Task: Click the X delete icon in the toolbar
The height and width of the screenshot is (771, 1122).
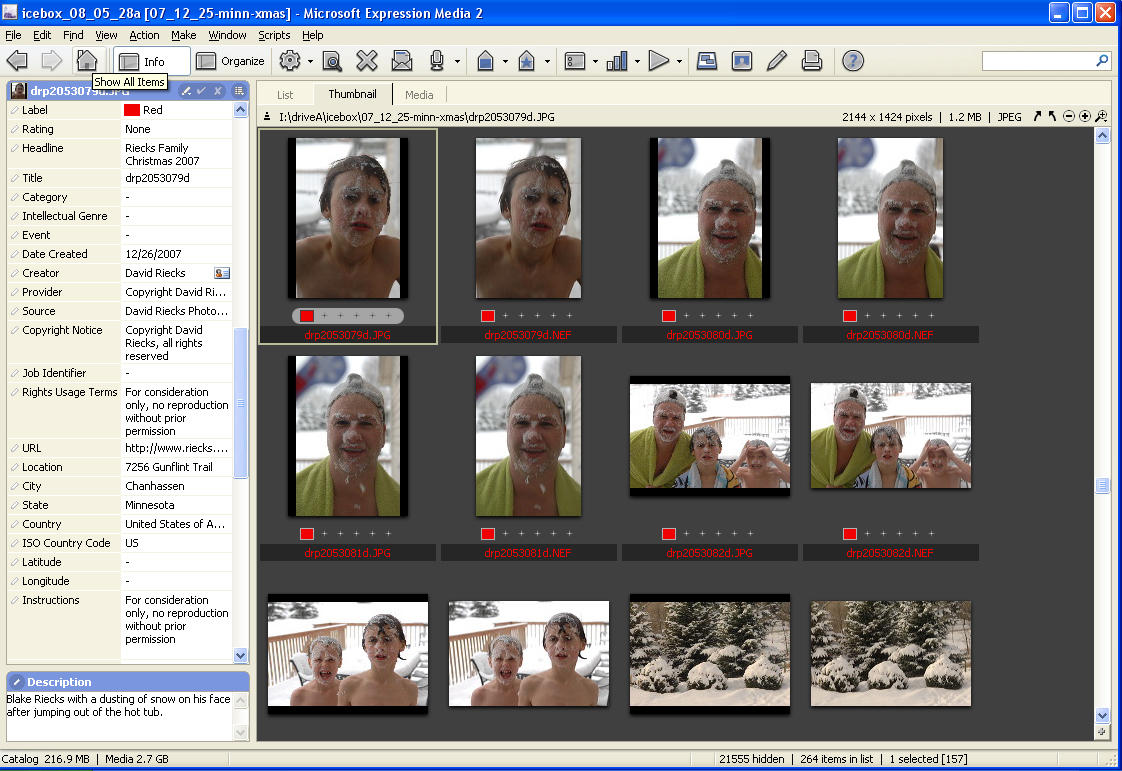Action: point(367,61)
